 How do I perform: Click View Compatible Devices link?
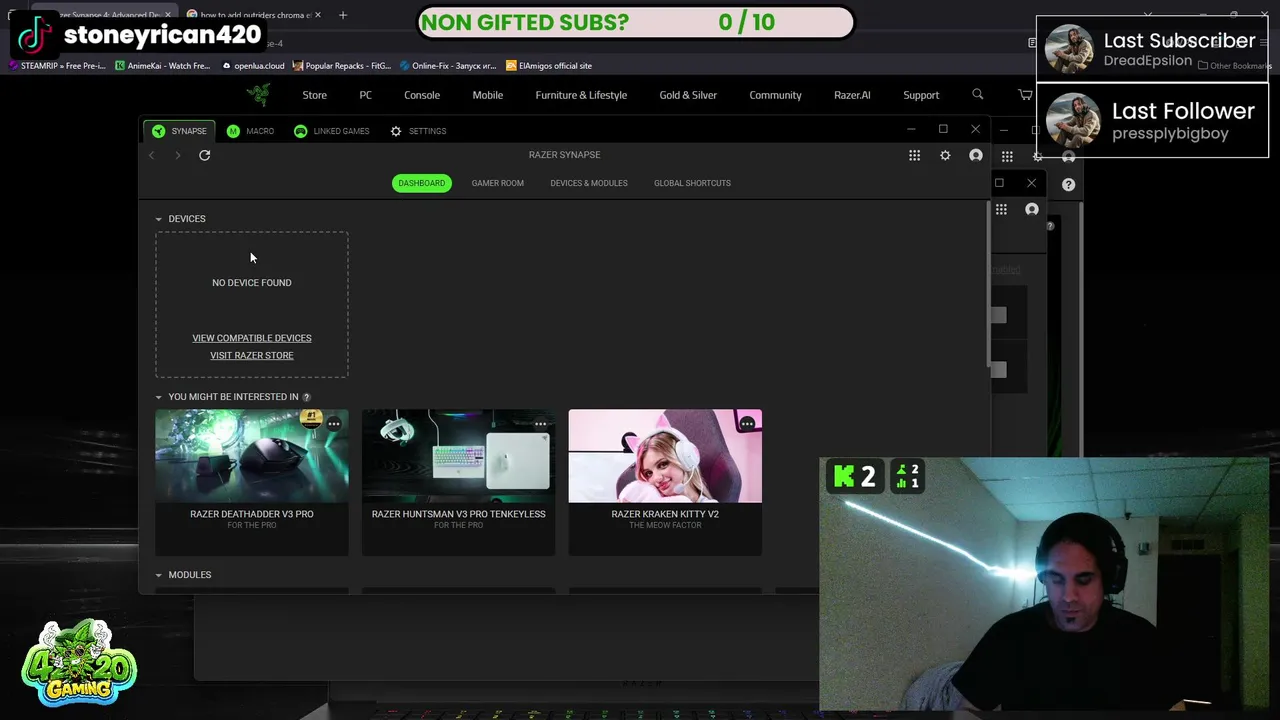252,338
